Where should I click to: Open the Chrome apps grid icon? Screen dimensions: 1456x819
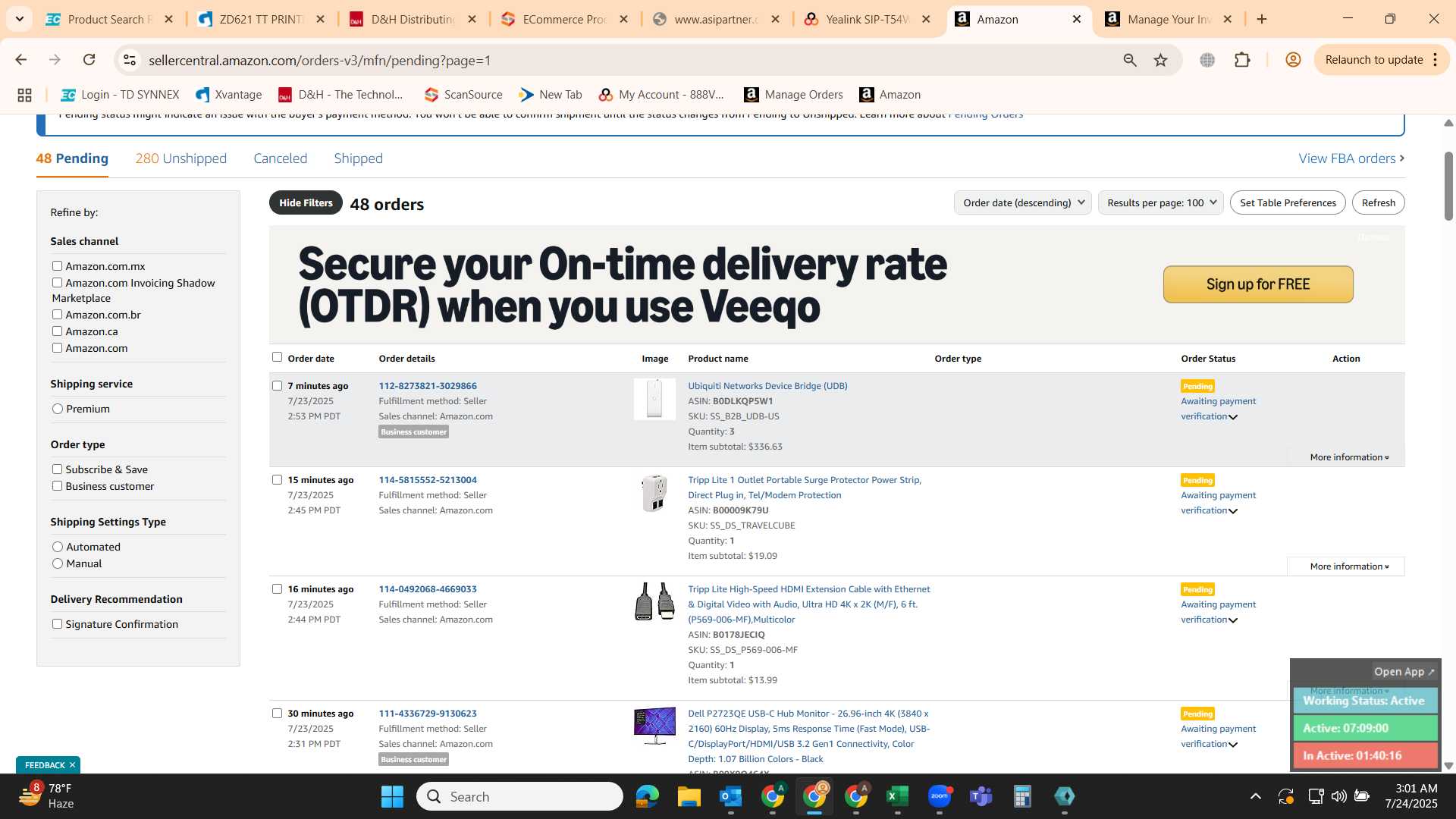pyautogui.click(x=24, y=95)
